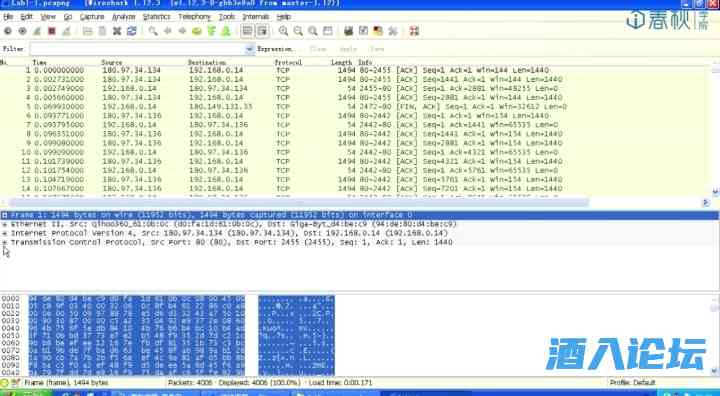This screenshot has height=396, width=720.
Task: Sort by the Length column header
Action: (342, 62)
